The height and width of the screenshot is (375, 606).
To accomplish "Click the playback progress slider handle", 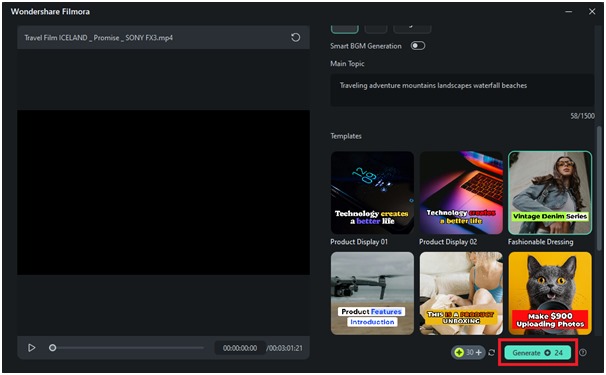I will (53, 348).
